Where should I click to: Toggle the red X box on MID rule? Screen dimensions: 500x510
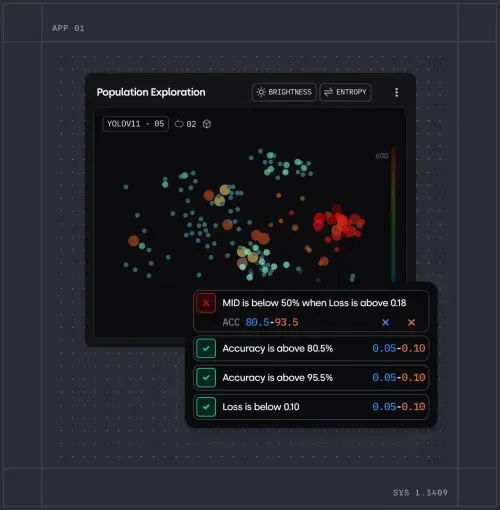[206, 303]
